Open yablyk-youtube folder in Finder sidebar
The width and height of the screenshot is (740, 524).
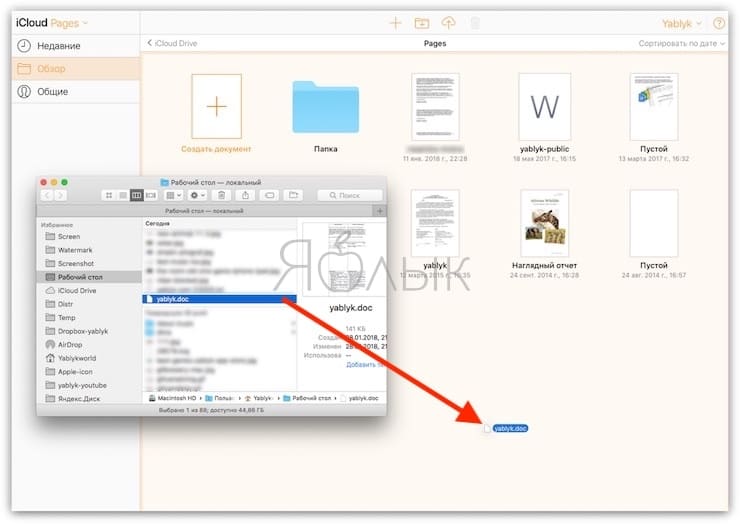[82, 385]
